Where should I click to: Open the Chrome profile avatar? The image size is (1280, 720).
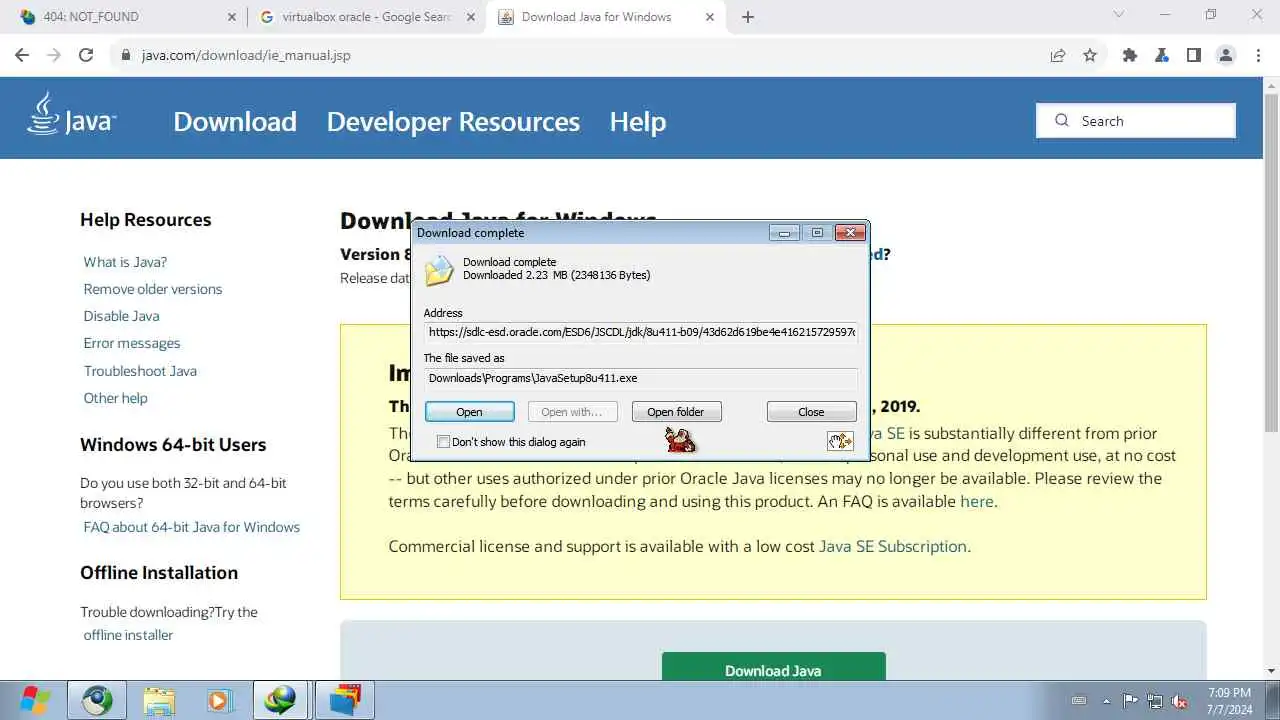point(1226,55)
